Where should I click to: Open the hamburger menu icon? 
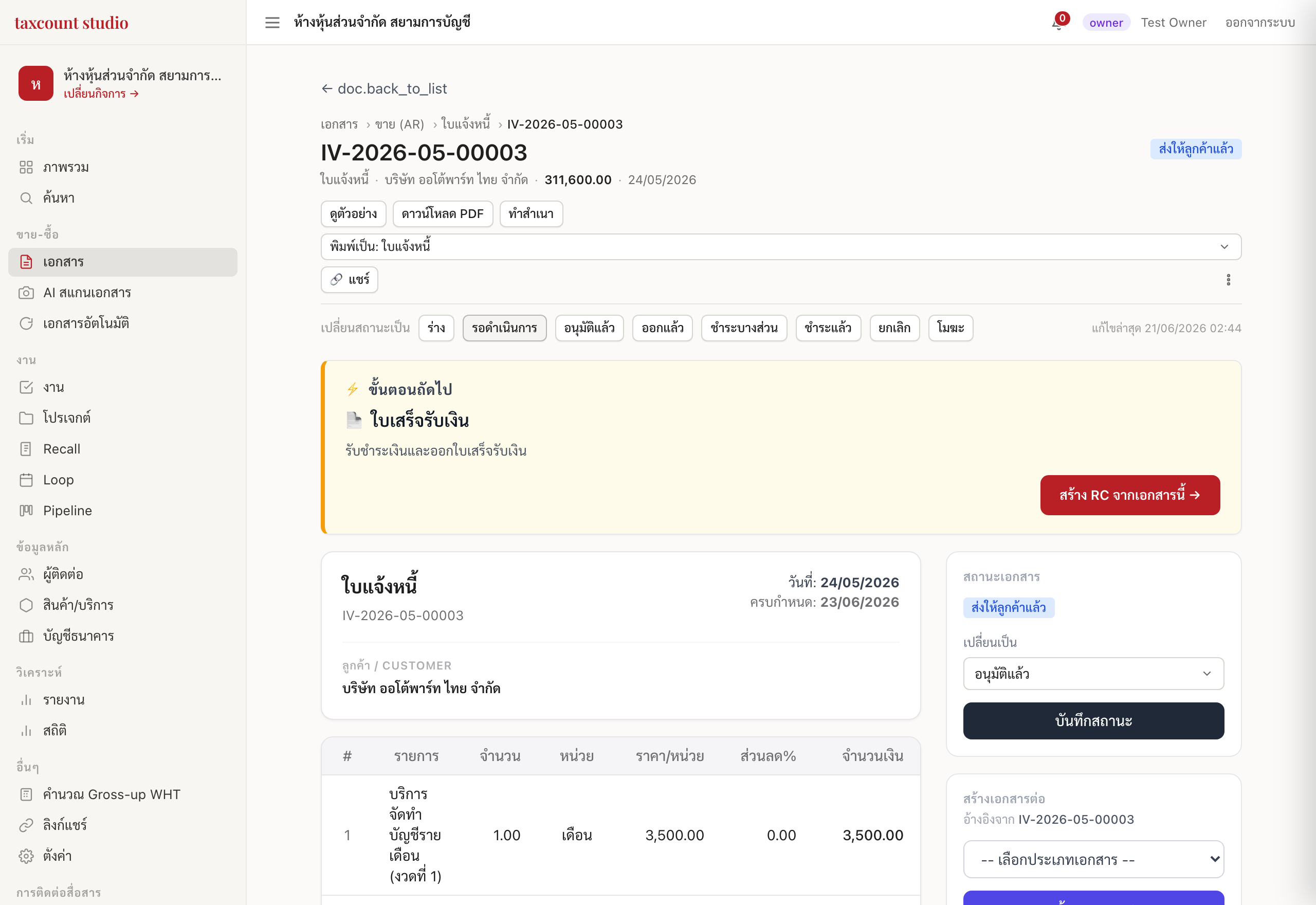(272, 23)
